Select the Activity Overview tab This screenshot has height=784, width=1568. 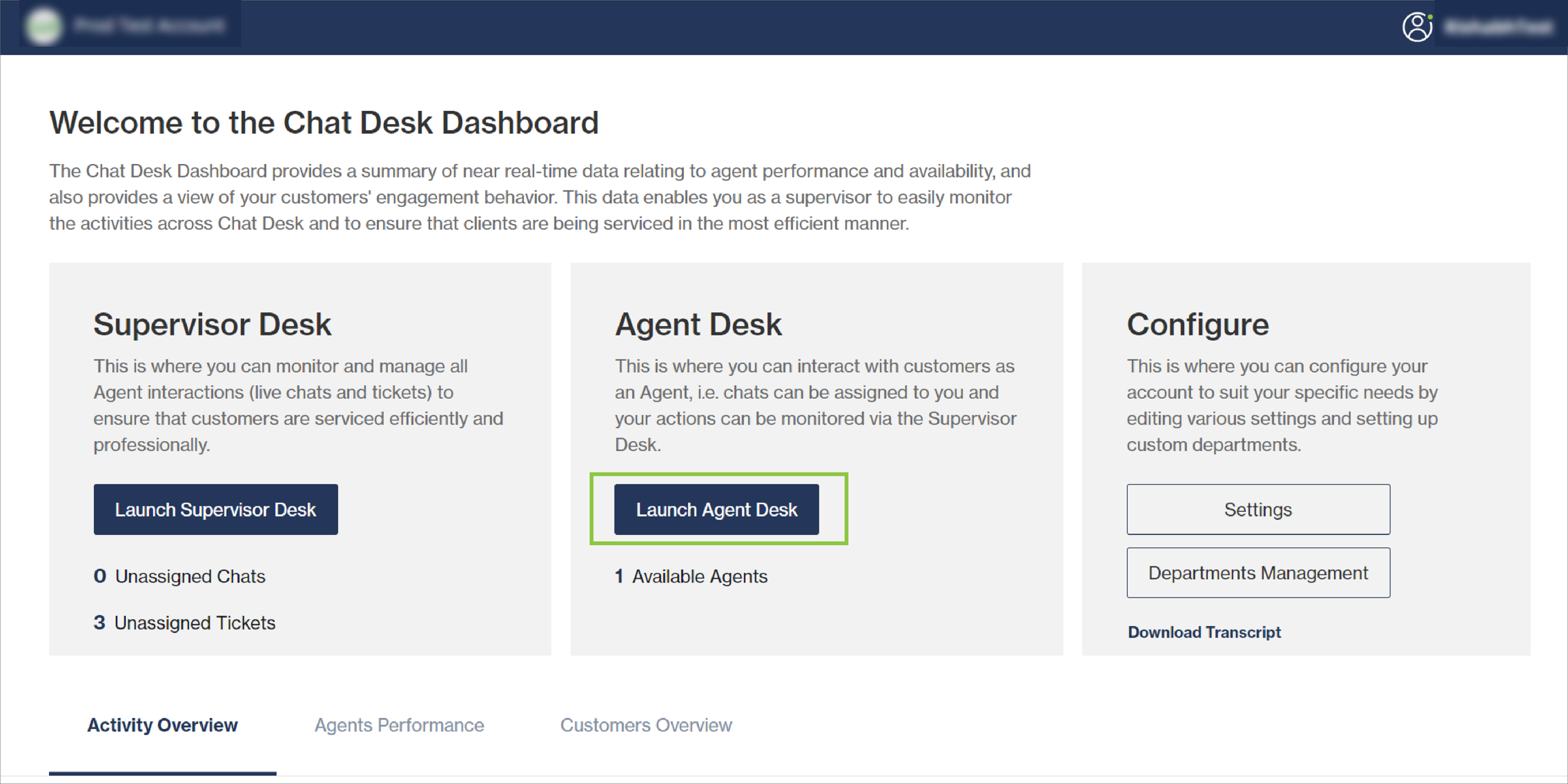pos(162,725)
